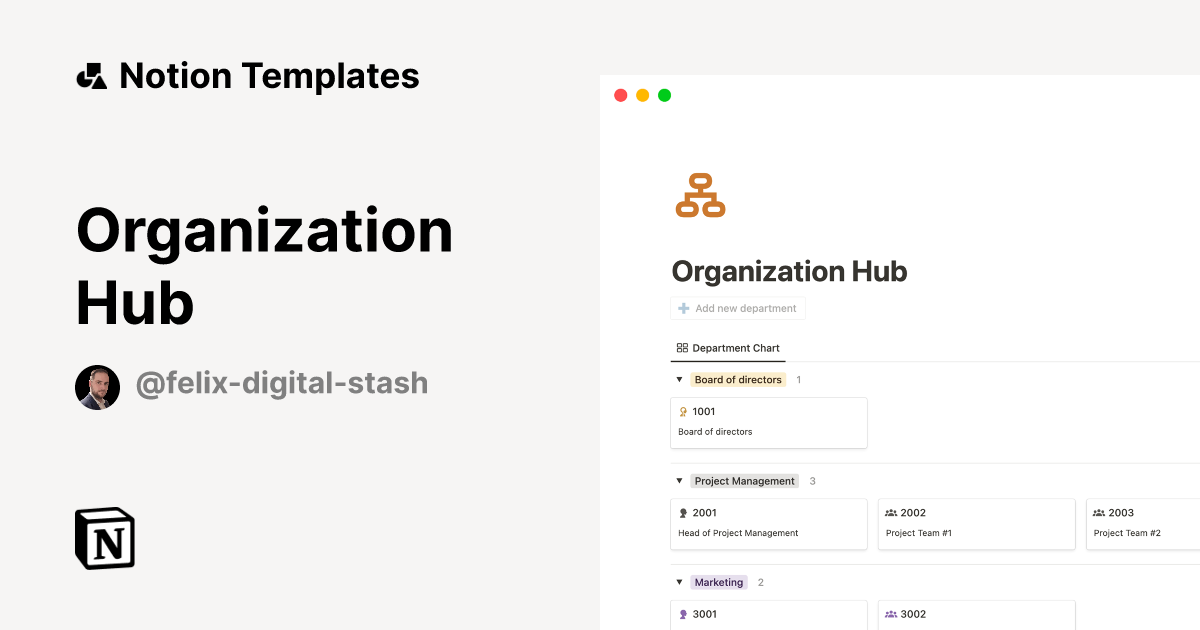The height and width of the screenshot is (630, 1200).
Task: Click the grid icon beside Department Chart
Action: 680,347
